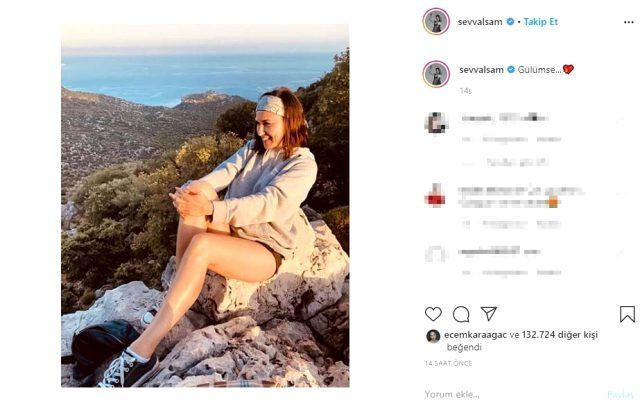The image size is (640, 410).
Task: Open the sevvalsam username in the header
Action: (480, 20)
